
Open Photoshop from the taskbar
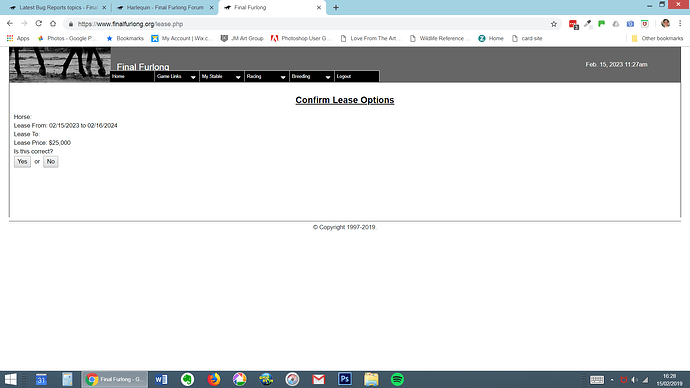[x=345, y=379]
